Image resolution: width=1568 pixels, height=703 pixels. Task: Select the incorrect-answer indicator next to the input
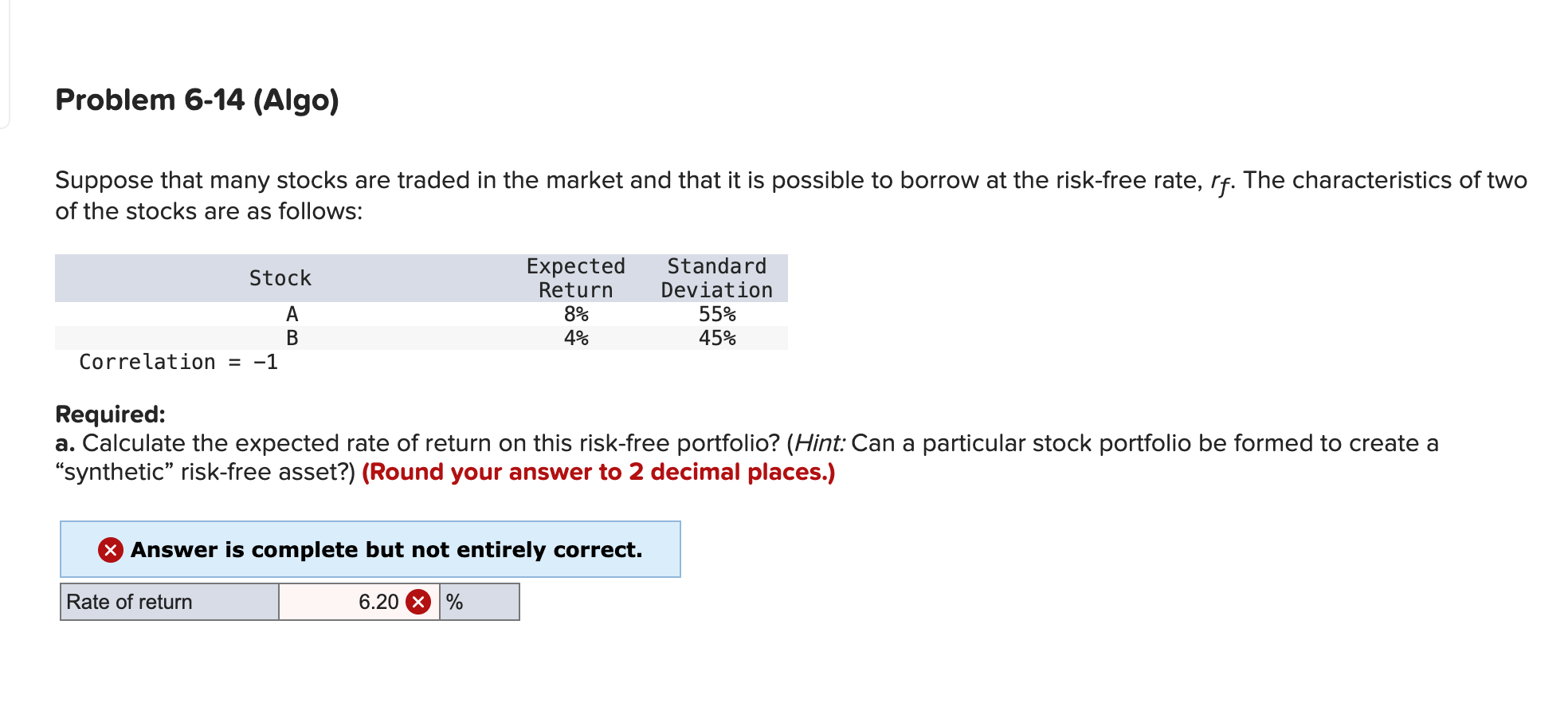tap(420, 603)
